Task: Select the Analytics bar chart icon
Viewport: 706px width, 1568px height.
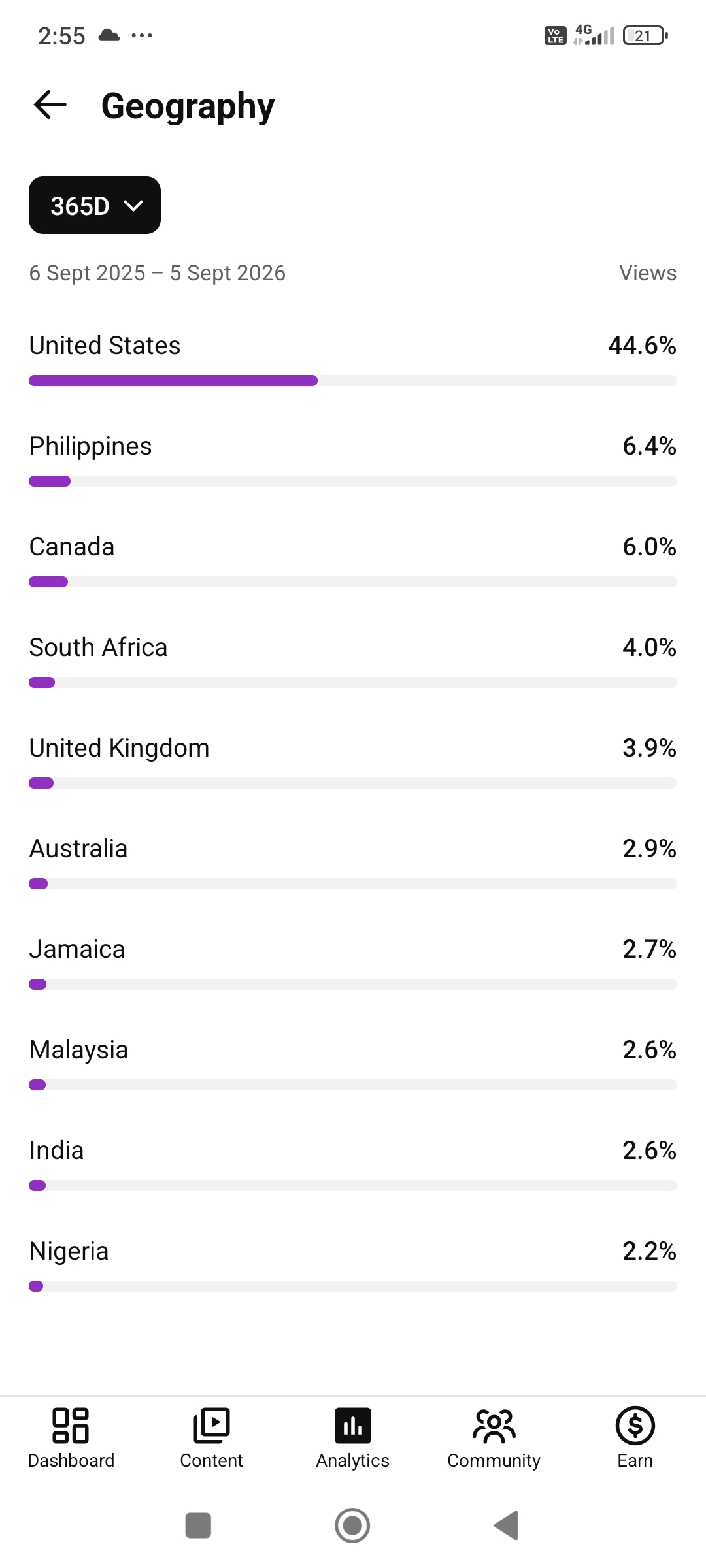Action: tap(353, 1425)
